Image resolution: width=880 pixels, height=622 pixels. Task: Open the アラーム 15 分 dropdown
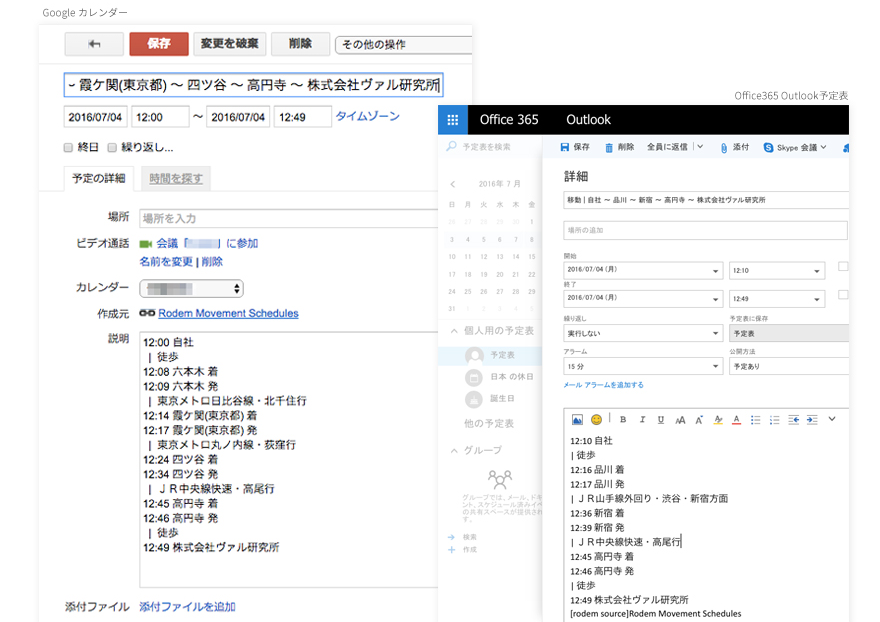[x=643, y=366]
